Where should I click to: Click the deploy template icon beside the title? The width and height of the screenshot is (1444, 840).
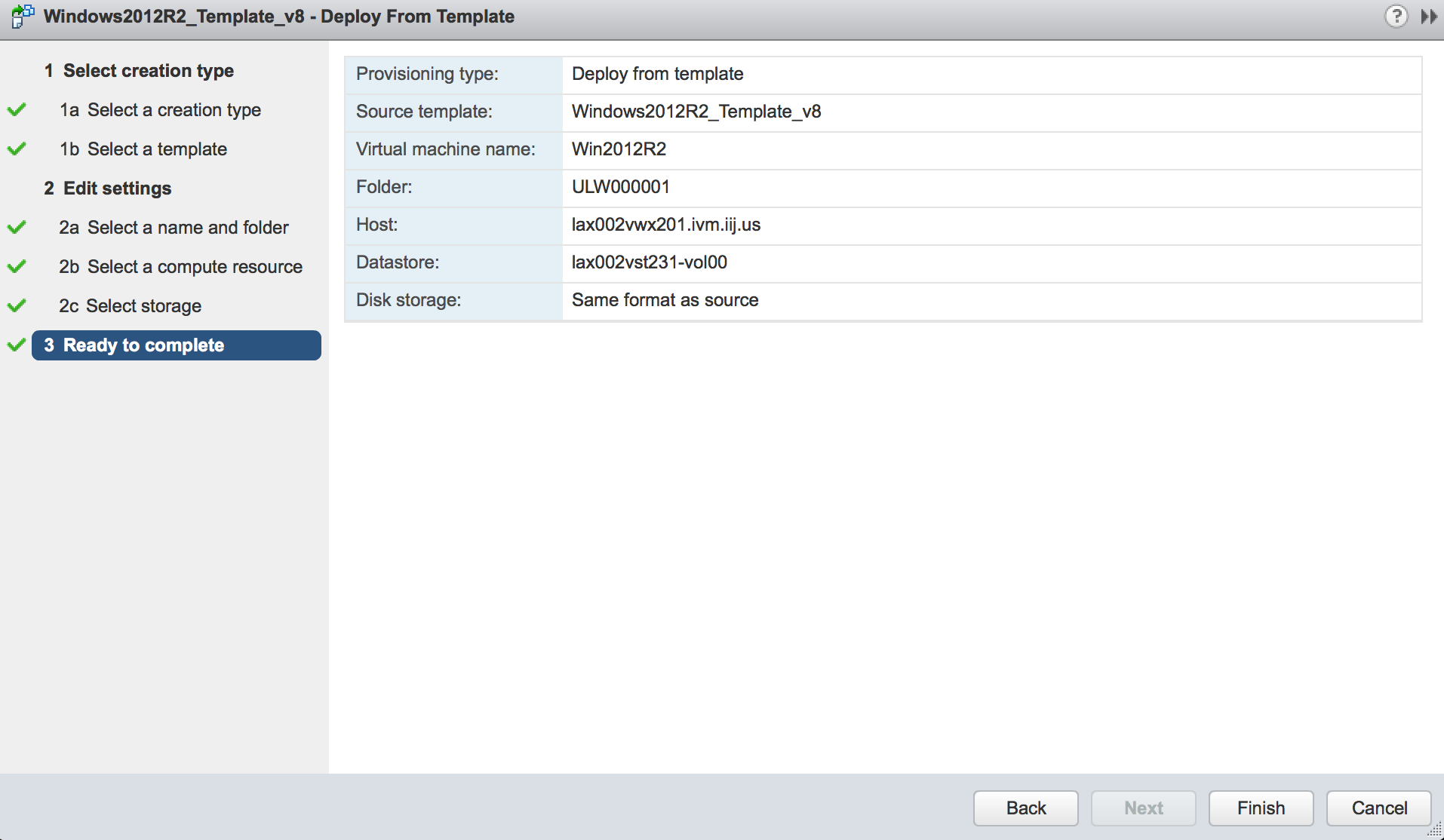pyautogui.click(x=23, y=16)
